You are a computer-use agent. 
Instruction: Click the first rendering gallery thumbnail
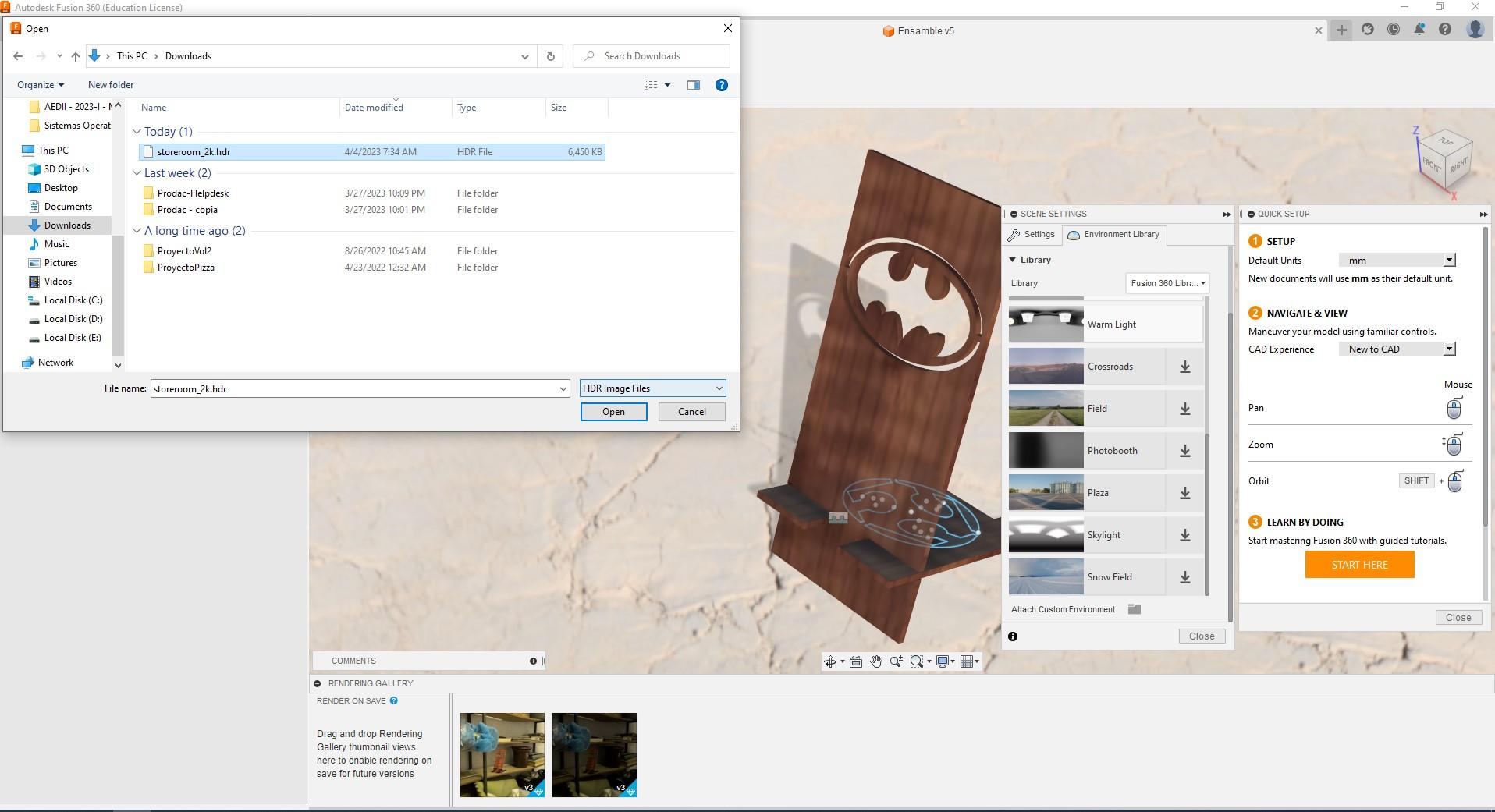(502, 755)
